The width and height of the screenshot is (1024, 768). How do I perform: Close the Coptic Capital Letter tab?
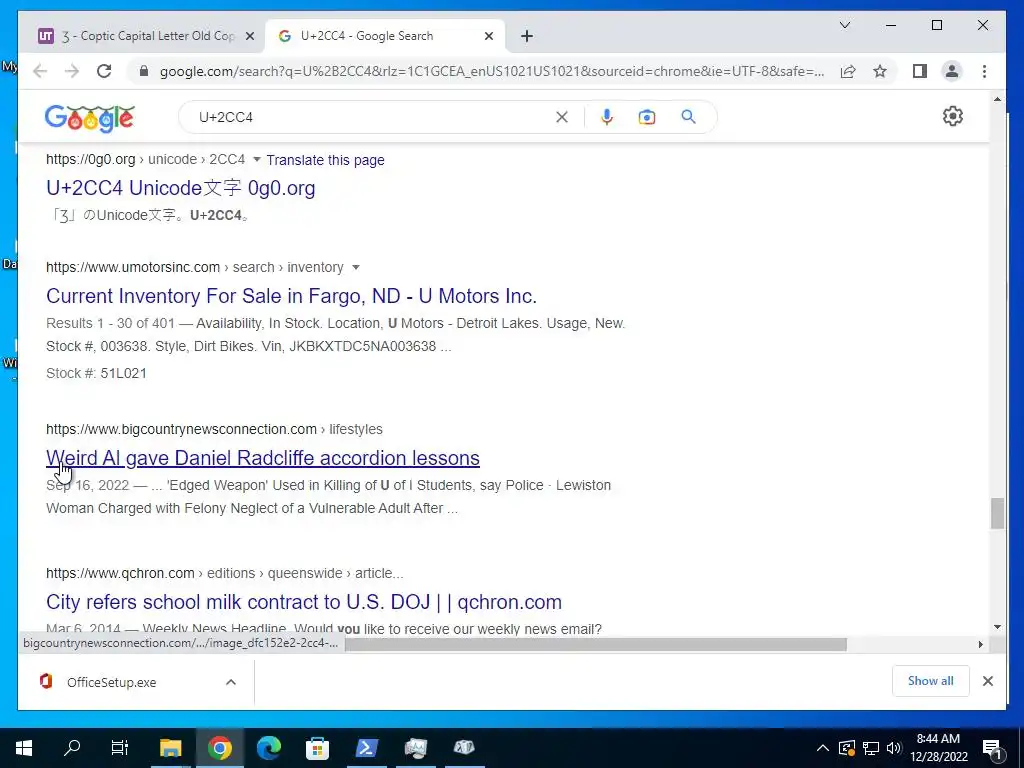point(249,37)
